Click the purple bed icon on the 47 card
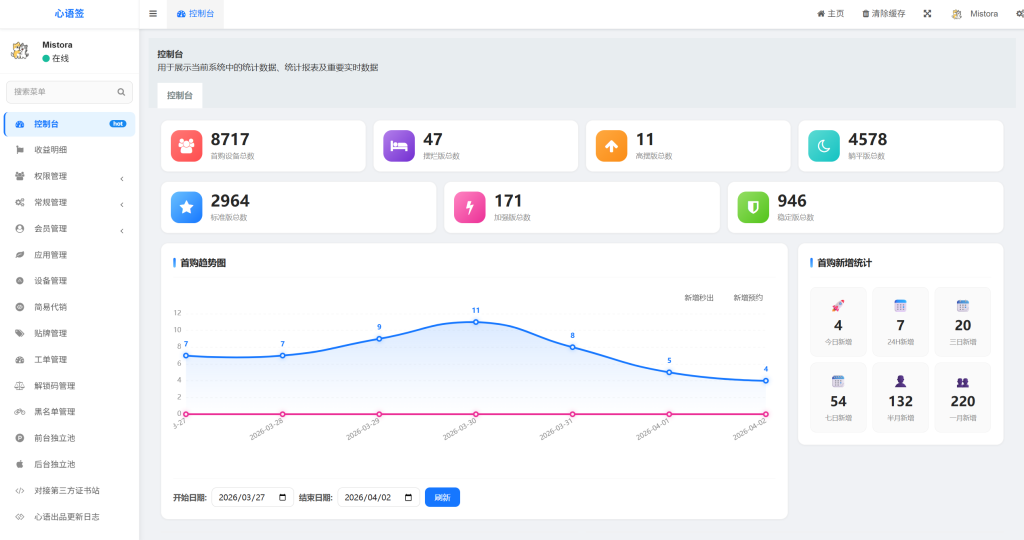Viewport: 1024px width, 540px height. point(399,146)
